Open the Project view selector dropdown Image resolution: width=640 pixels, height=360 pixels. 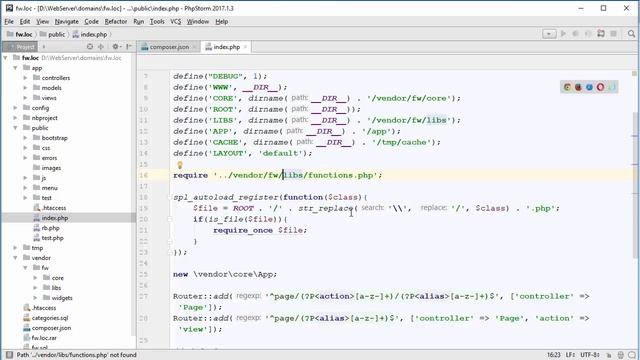click(44, 47)
